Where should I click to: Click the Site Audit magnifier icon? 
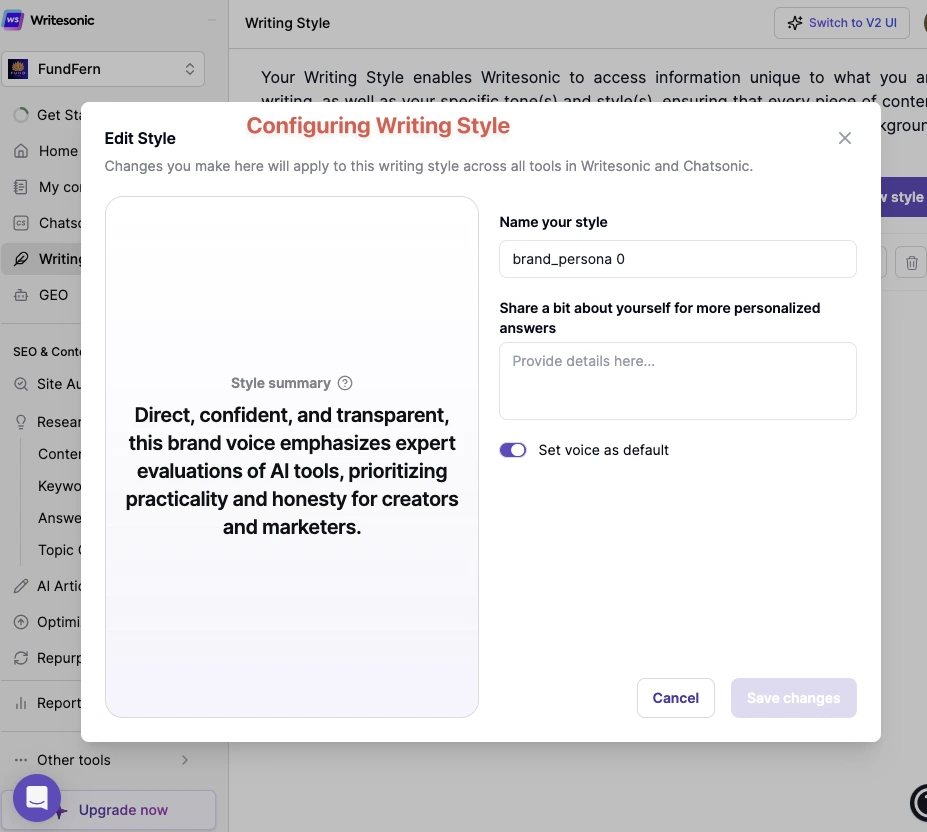coord(21,384)
